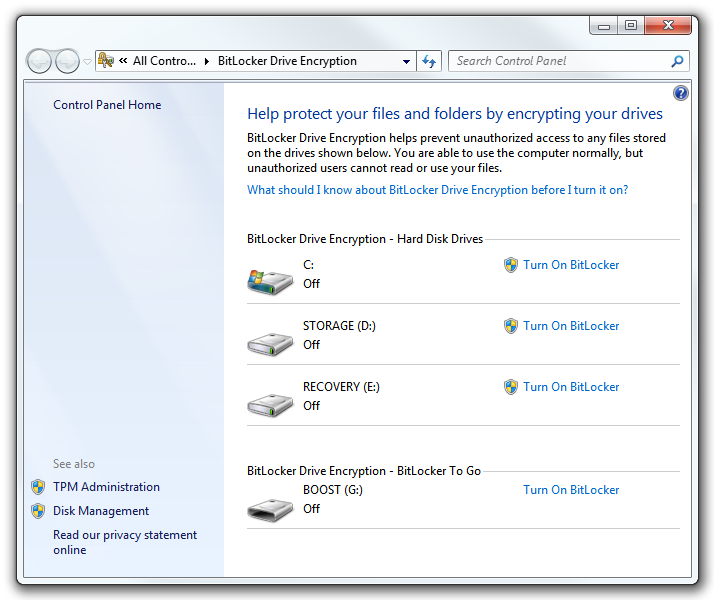This screenshot has width=714, height=600.
Task: Click the shield icon in the RECOVERY (E:) row
Action: coord(511,387)
